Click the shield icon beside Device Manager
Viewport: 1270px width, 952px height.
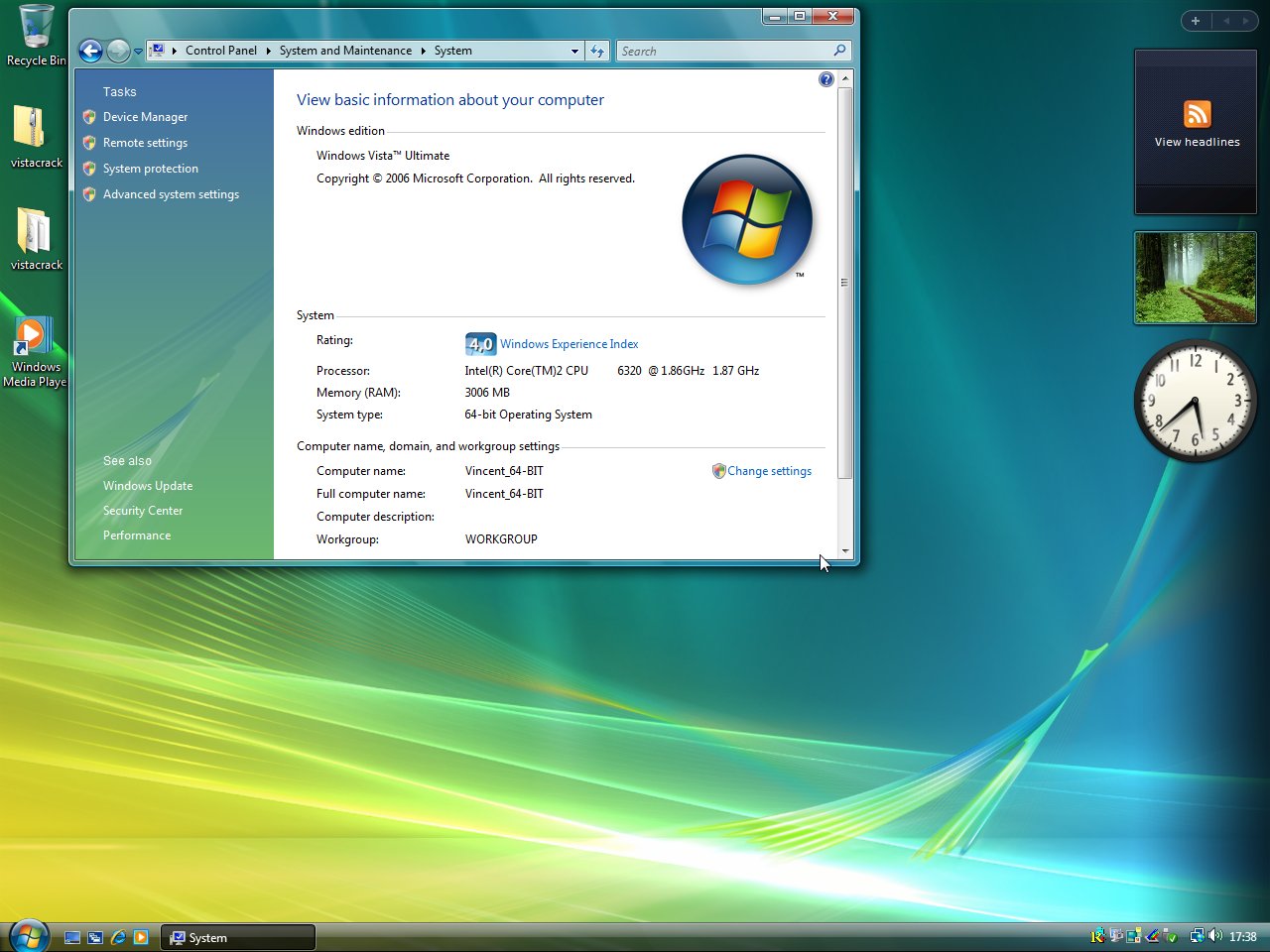click(89, 117)
